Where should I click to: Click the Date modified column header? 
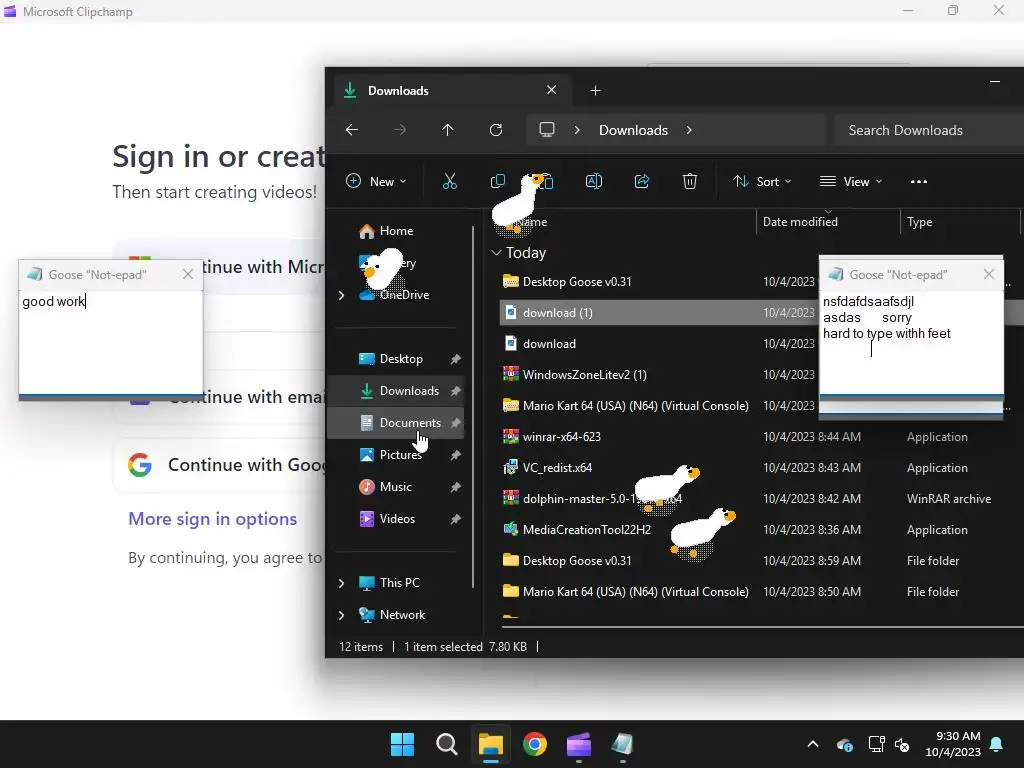tap(828, 221)
